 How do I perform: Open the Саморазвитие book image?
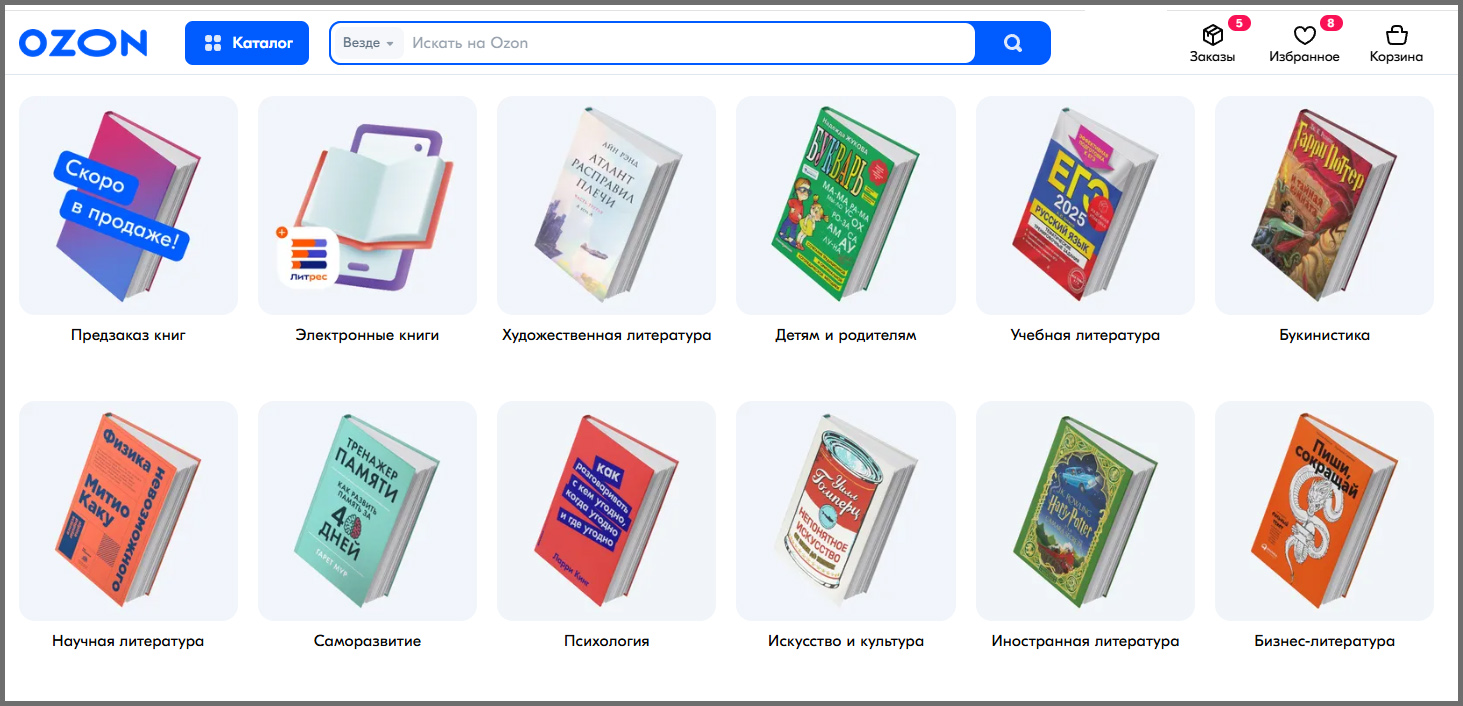point(367,511)
